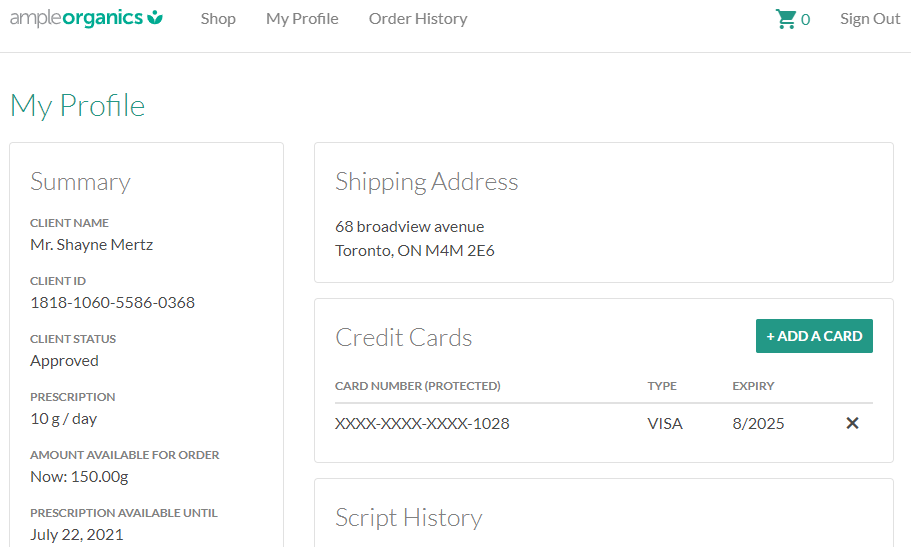Click the cart item count number
Screen dimensions: 911x547
pyautogui.click(x=805, y=20)
